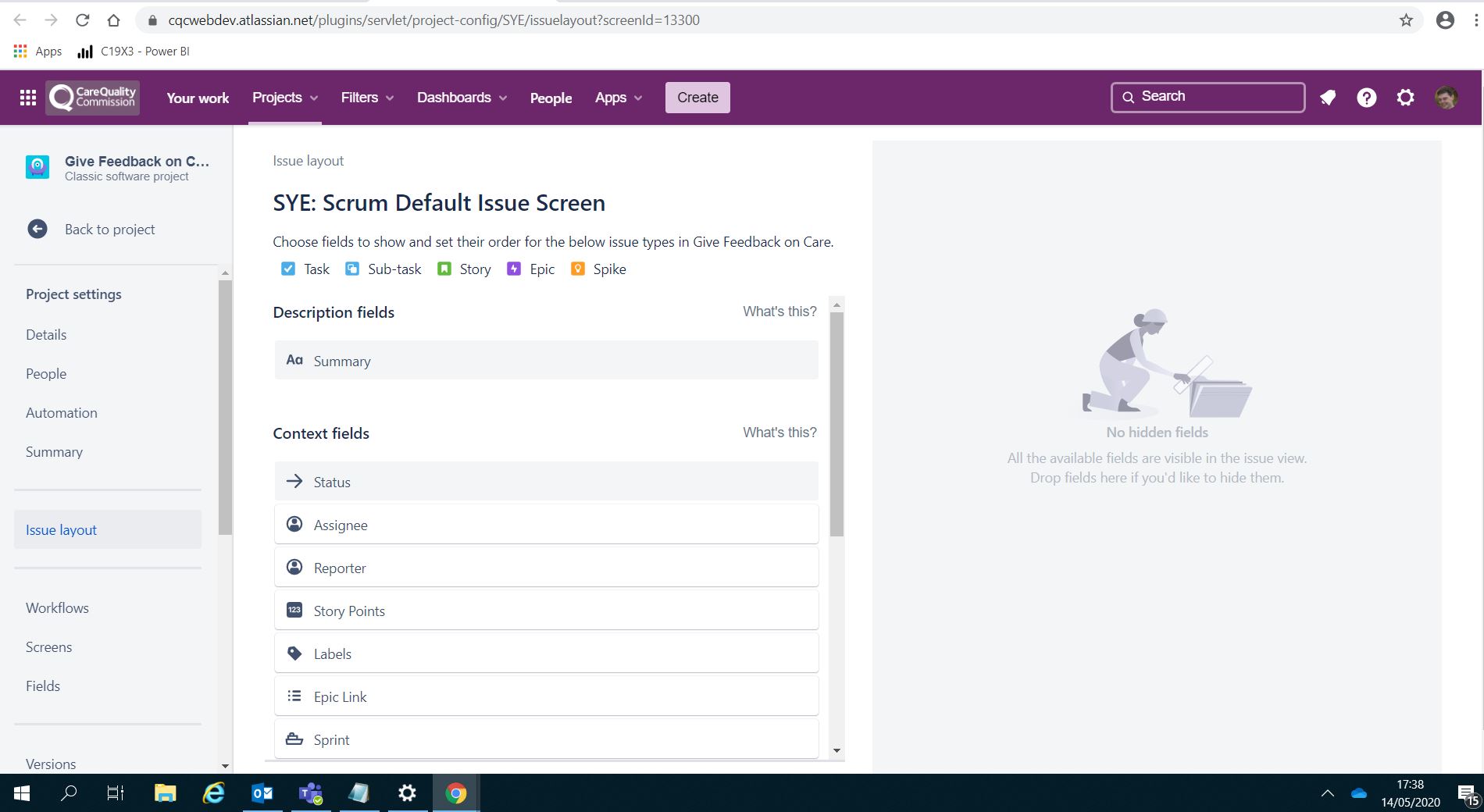Click the person icon of Assignee field
Image resolution: width=1484 pixels, height=812 pixels.
click(x=294, y=524)
